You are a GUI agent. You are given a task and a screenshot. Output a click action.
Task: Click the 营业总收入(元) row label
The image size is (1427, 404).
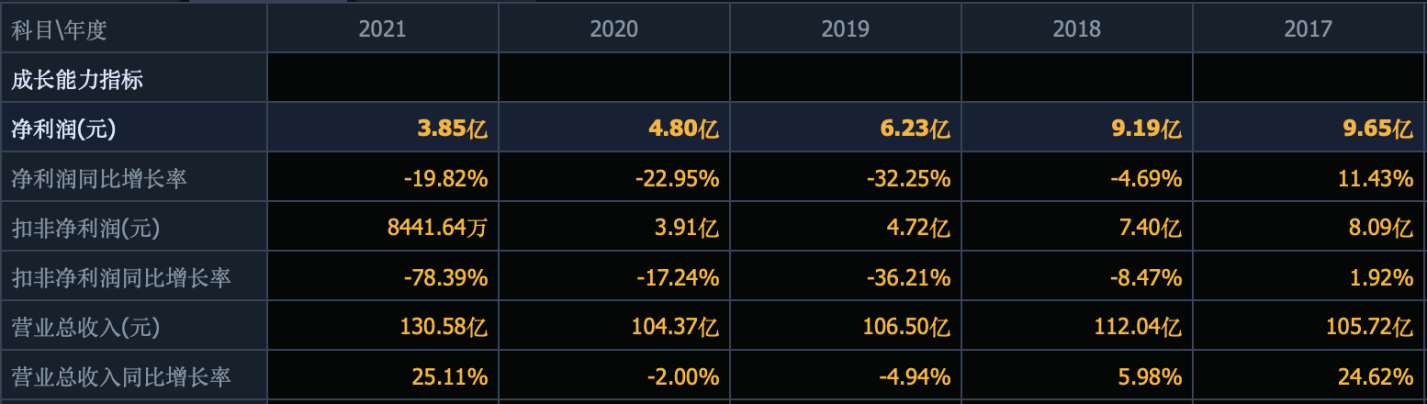click(x=85, y=327)
